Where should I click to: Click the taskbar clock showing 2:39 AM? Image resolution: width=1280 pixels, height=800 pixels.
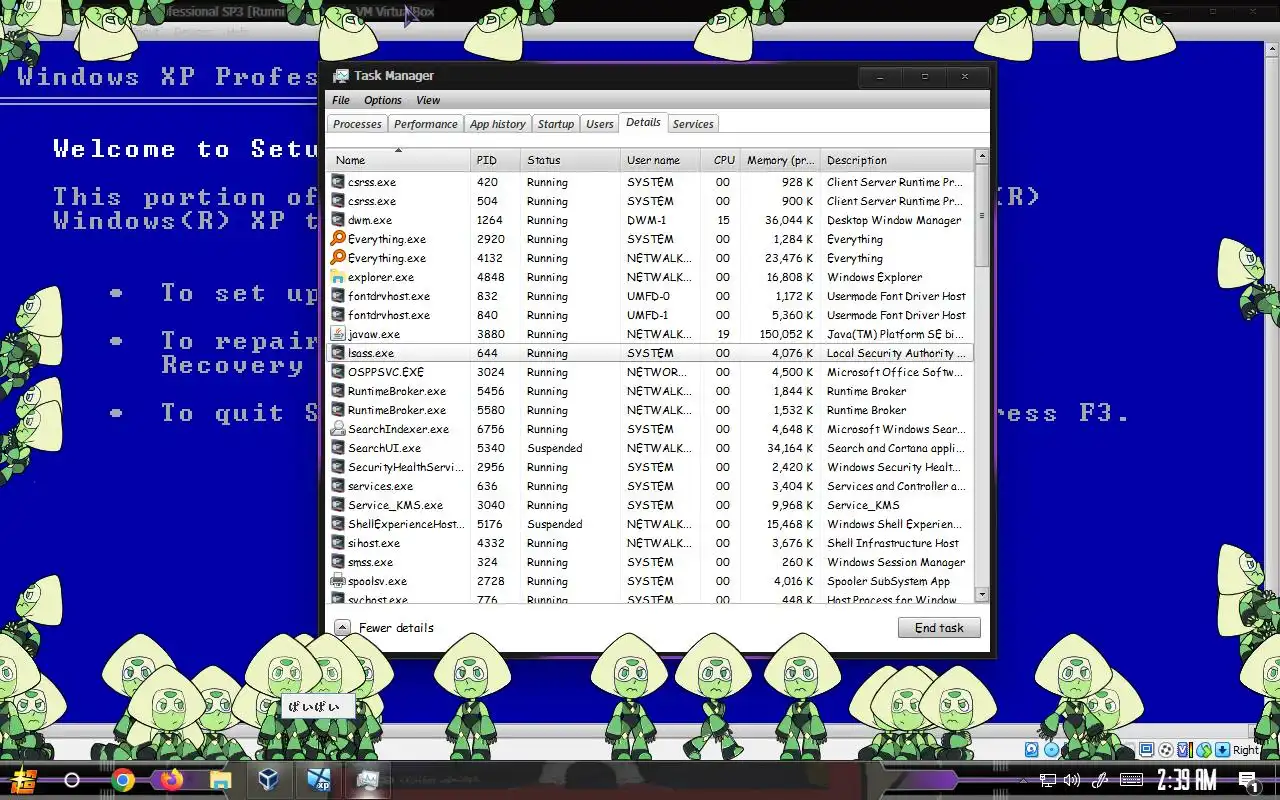[1187, 780]
